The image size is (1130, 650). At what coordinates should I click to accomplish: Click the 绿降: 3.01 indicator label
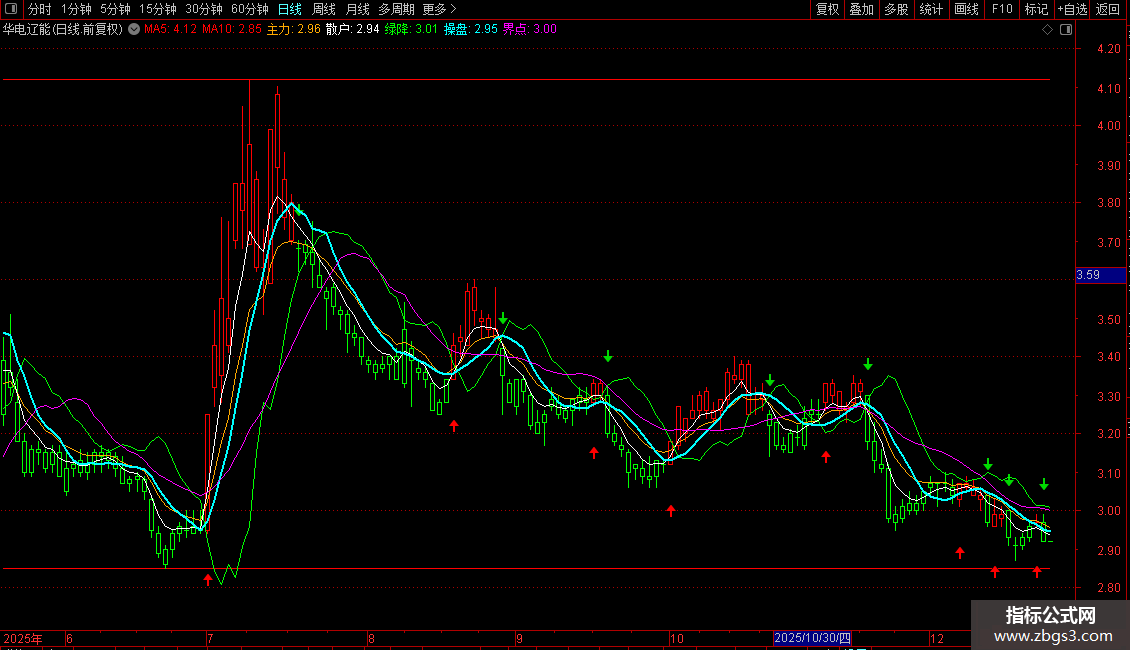tap(411, 30)
